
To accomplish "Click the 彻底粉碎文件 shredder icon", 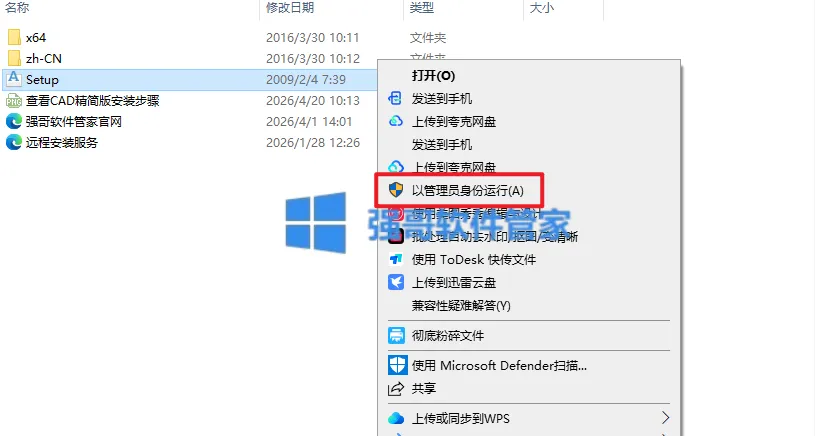I will (x=396, y=335).
